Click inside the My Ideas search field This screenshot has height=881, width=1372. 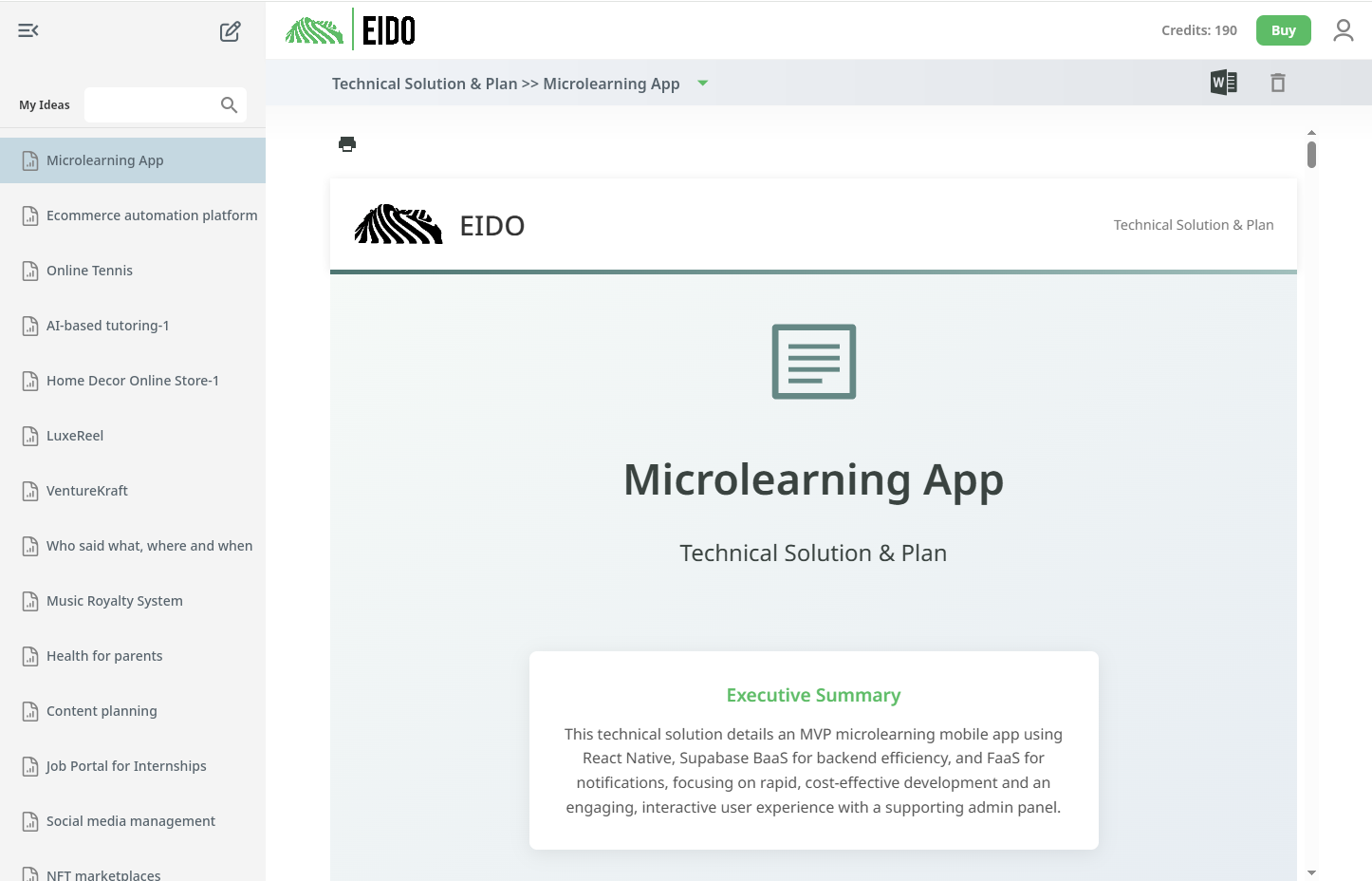click(152, 104)
